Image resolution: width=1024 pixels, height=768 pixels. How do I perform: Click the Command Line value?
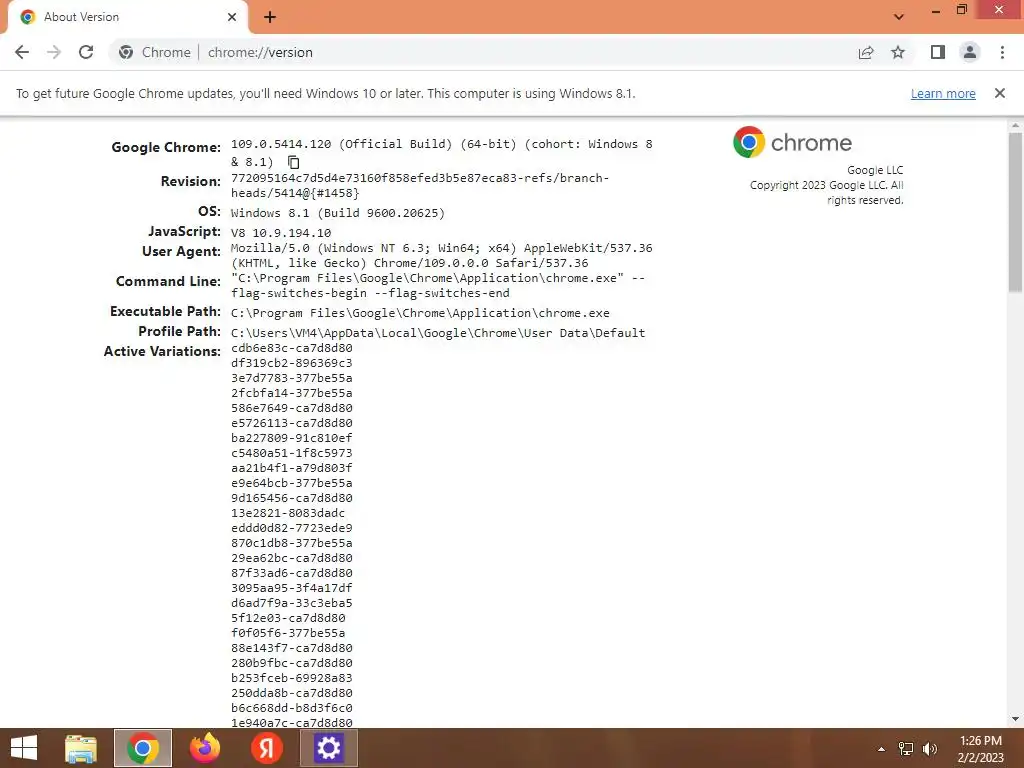pos(438,285)
